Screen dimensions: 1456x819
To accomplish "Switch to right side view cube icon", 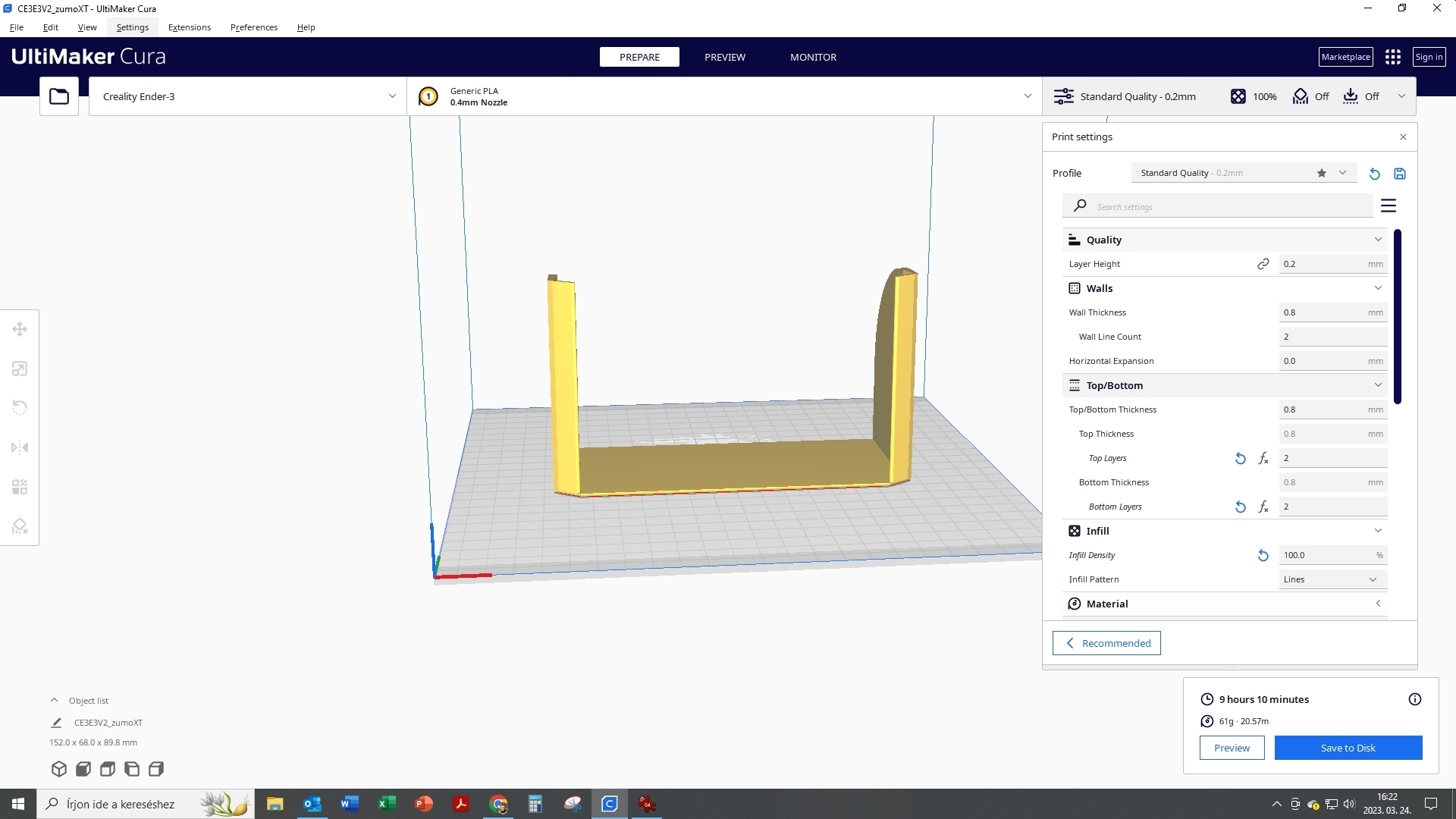I will [x=156, y=769].
